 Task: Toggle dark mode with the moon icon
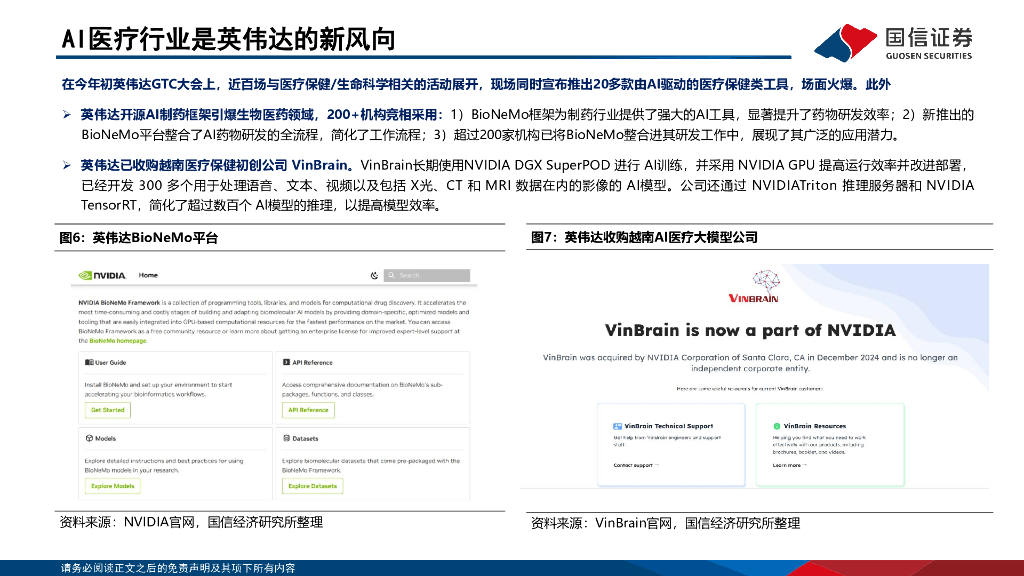click(375, 275)
